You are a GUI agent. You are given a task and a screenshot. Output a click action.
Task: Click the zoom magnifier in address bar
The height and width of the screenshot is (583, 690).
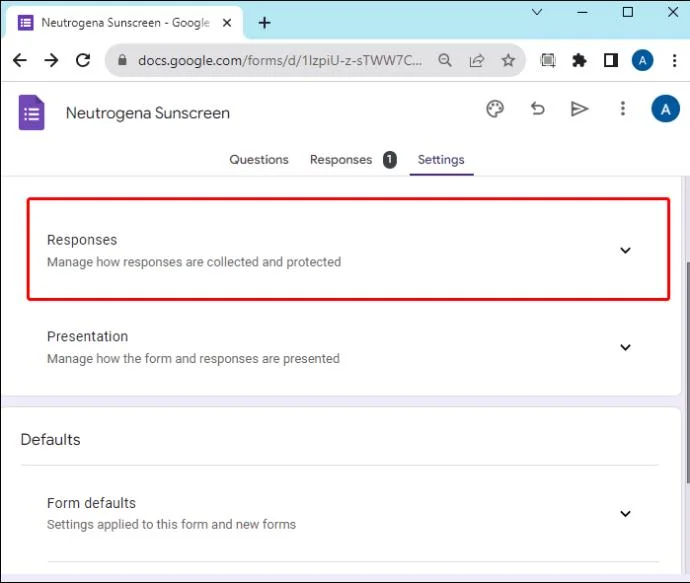pyautogui.click(x=445, y=60)
